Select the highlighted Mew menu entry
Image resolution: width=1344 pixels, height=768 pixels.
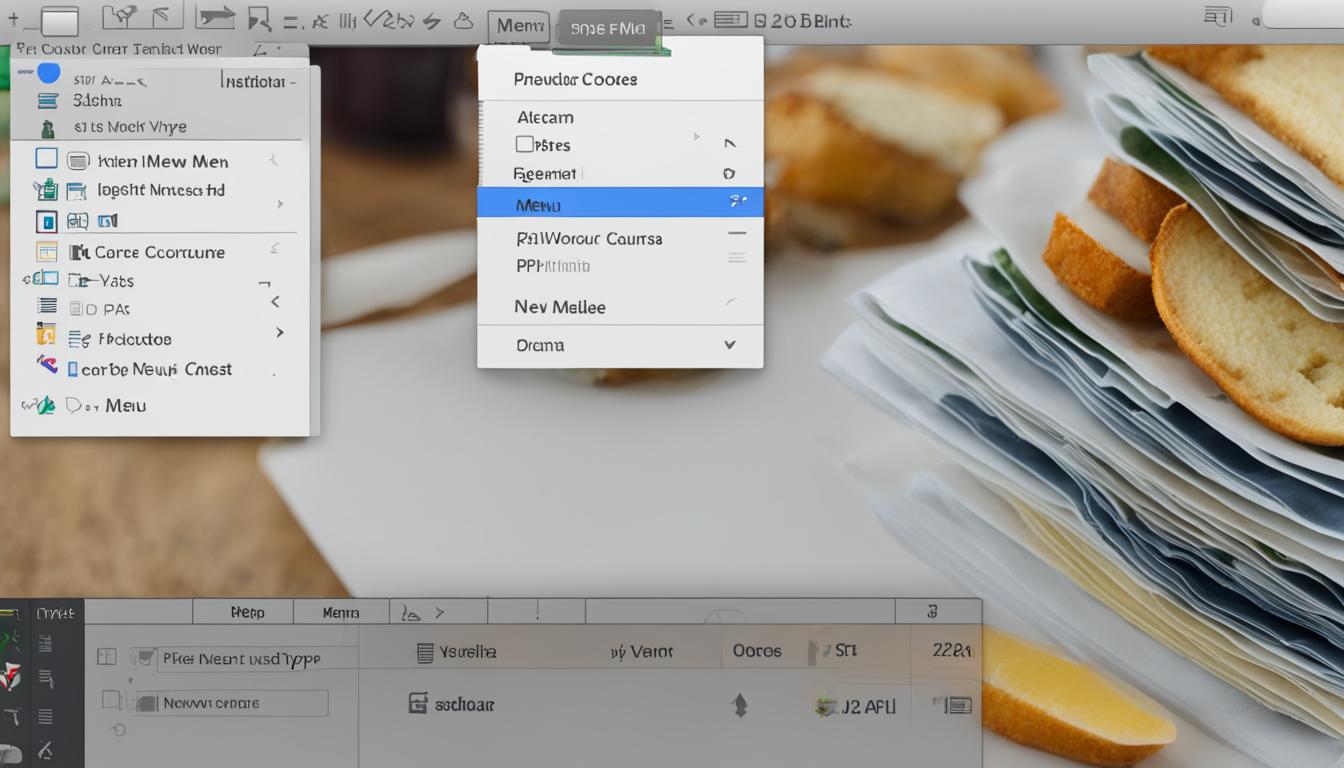coord(620,203)
